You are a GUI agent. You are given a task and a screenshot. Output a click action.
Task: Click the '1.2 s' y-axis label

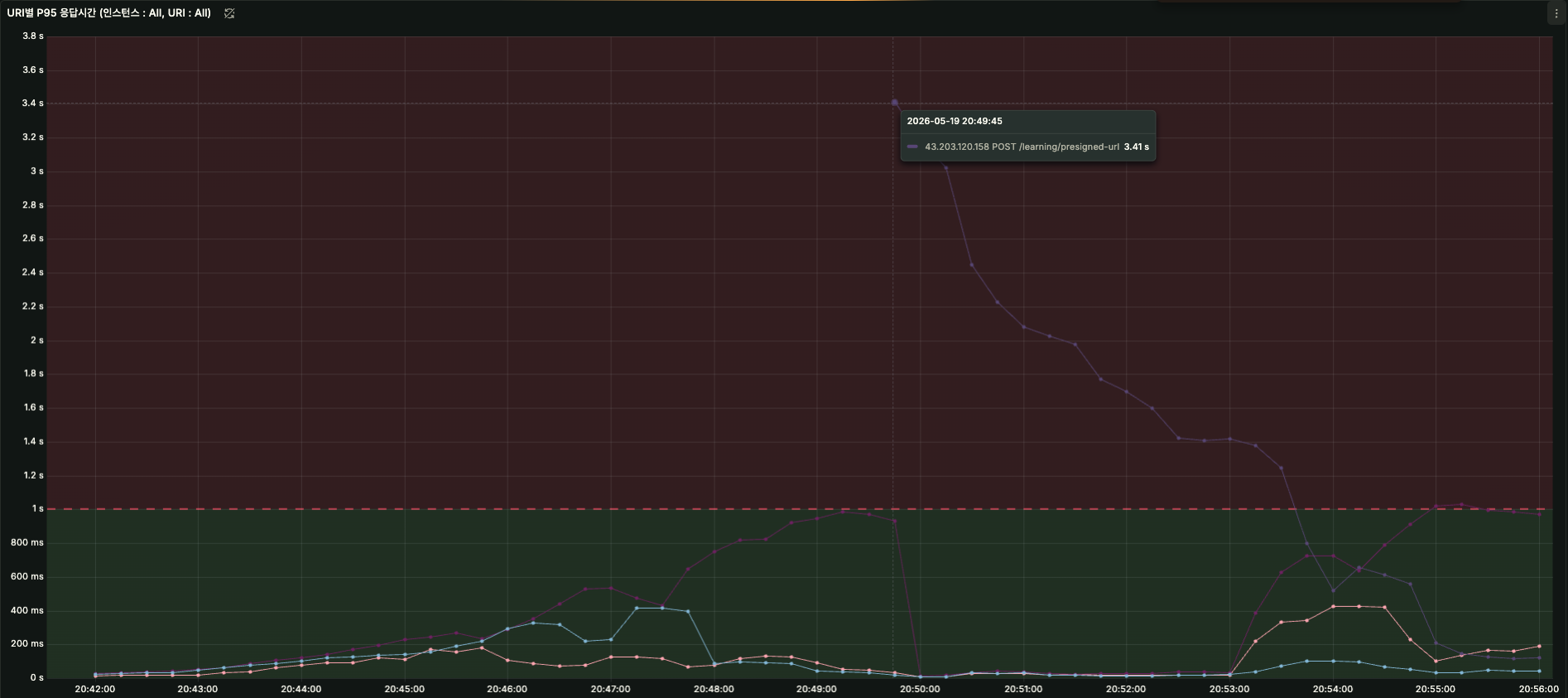(x=33, y=475)
